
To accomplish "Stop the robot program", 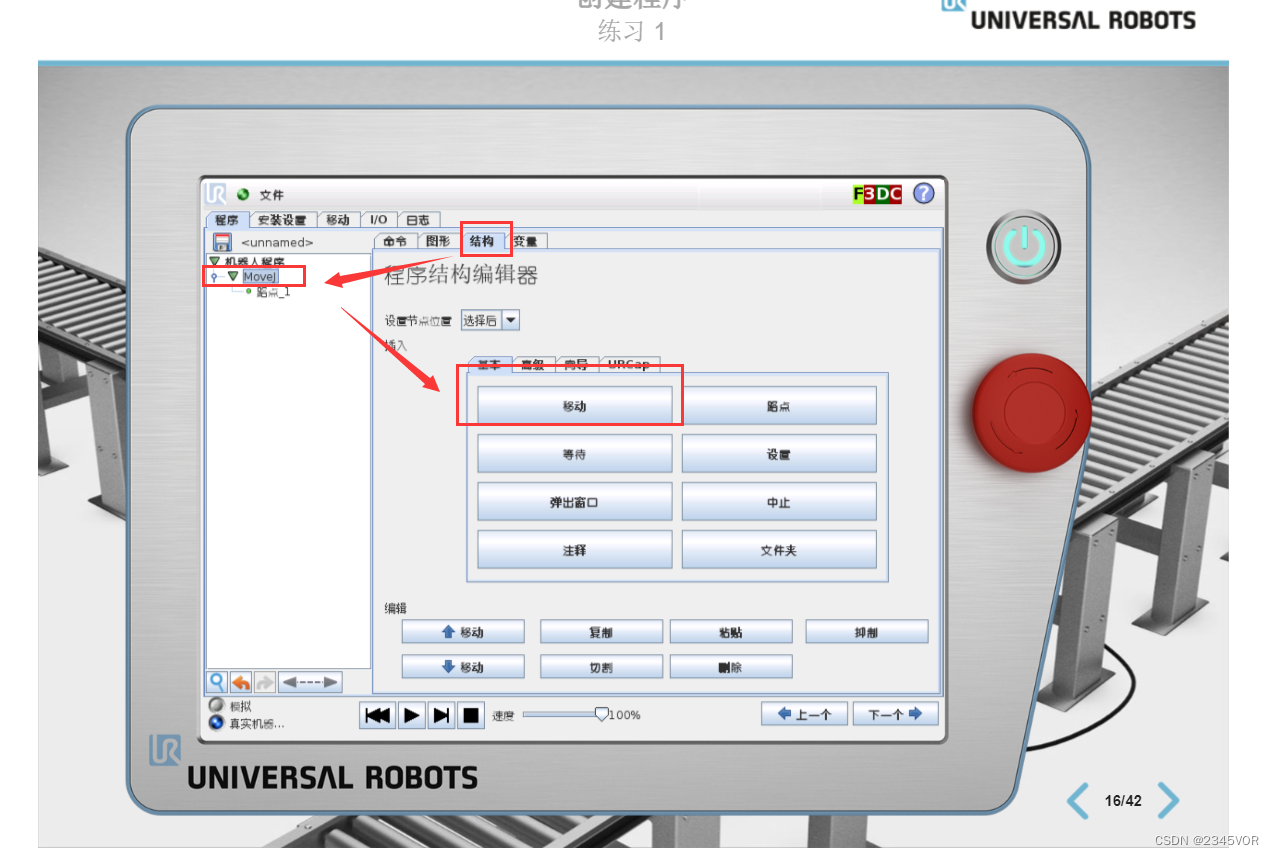I will (x=471, y=715).
